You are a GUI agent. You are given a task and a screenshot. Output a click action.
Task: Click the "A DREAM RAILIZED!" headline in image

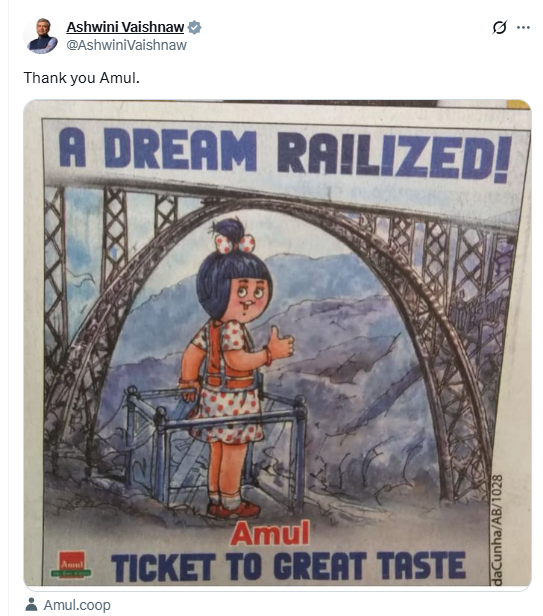pyautogui.click(x=285, y=154)
